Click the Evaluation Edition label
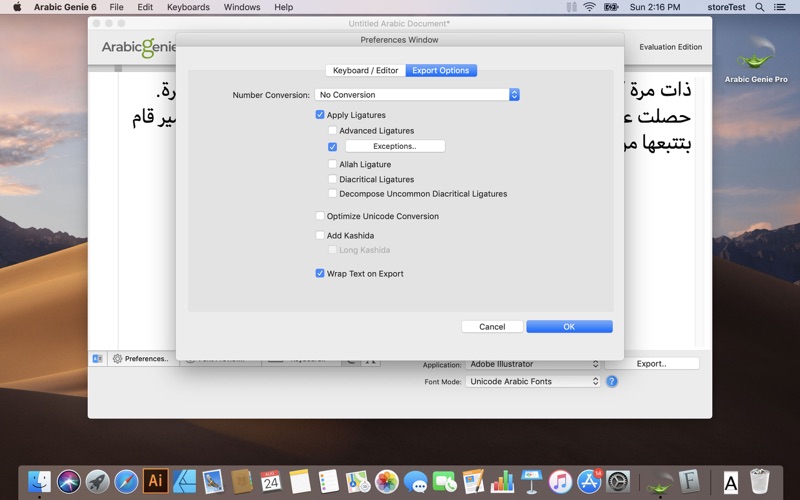The height and width of the screenshot is (500, 800). [670, 47]
